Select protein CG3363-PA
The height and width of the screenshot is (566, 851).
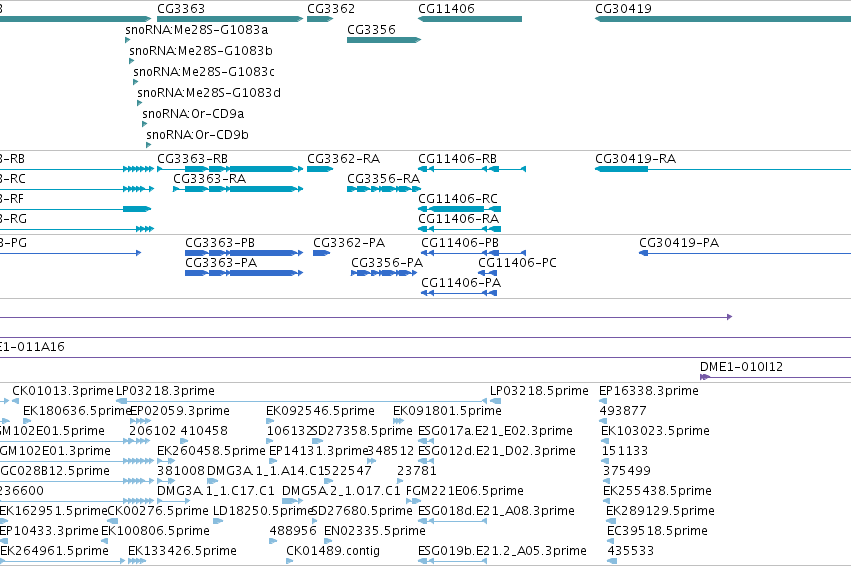pos(244,273)
